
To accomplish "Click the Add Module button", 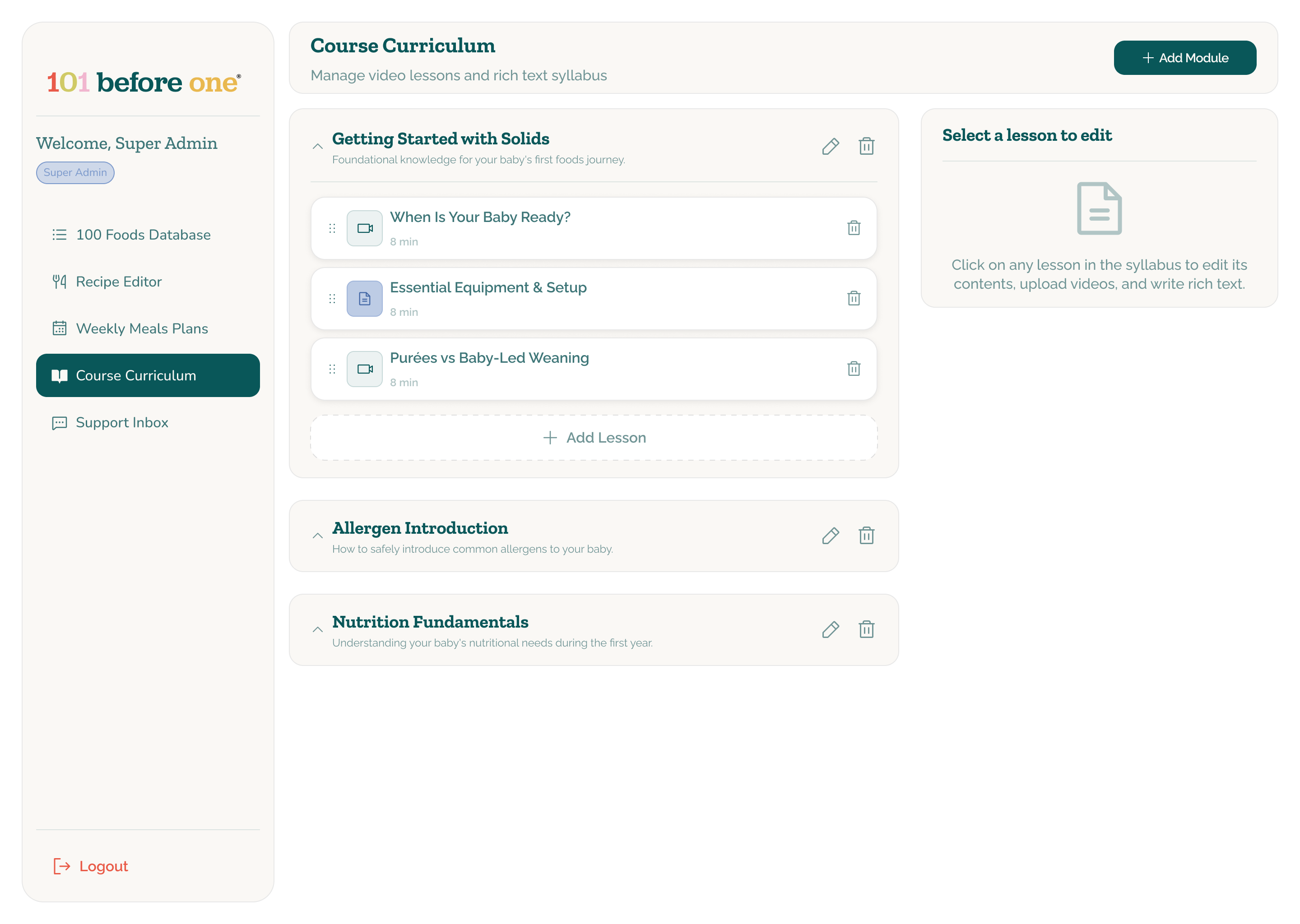I will [1184, 58].
